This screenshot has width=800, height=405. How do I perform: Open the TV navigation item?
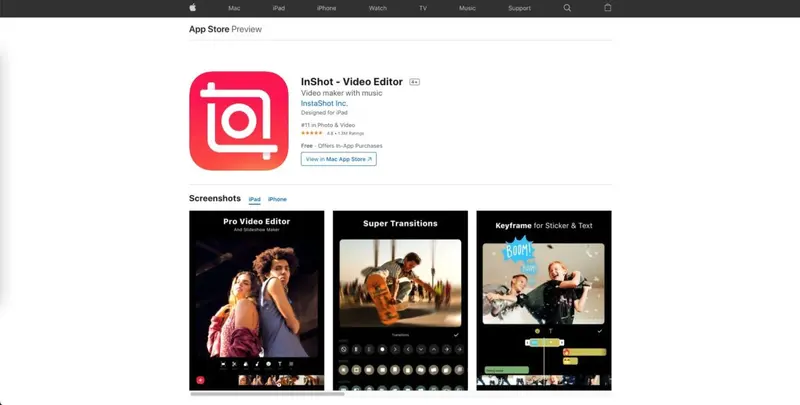(x=423, y=8)
